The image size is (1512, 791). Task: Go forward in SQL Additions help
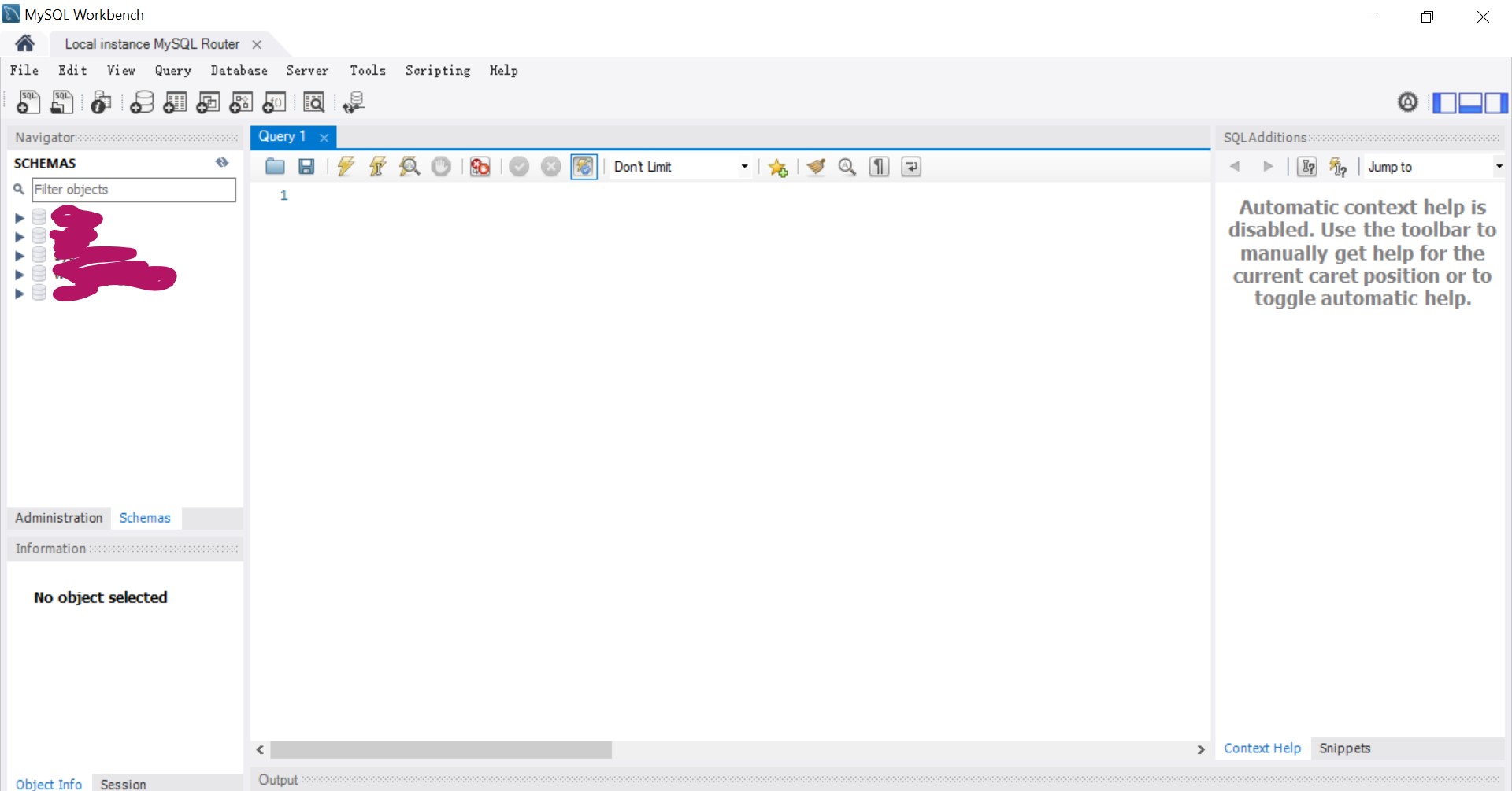coord(1268,167)
